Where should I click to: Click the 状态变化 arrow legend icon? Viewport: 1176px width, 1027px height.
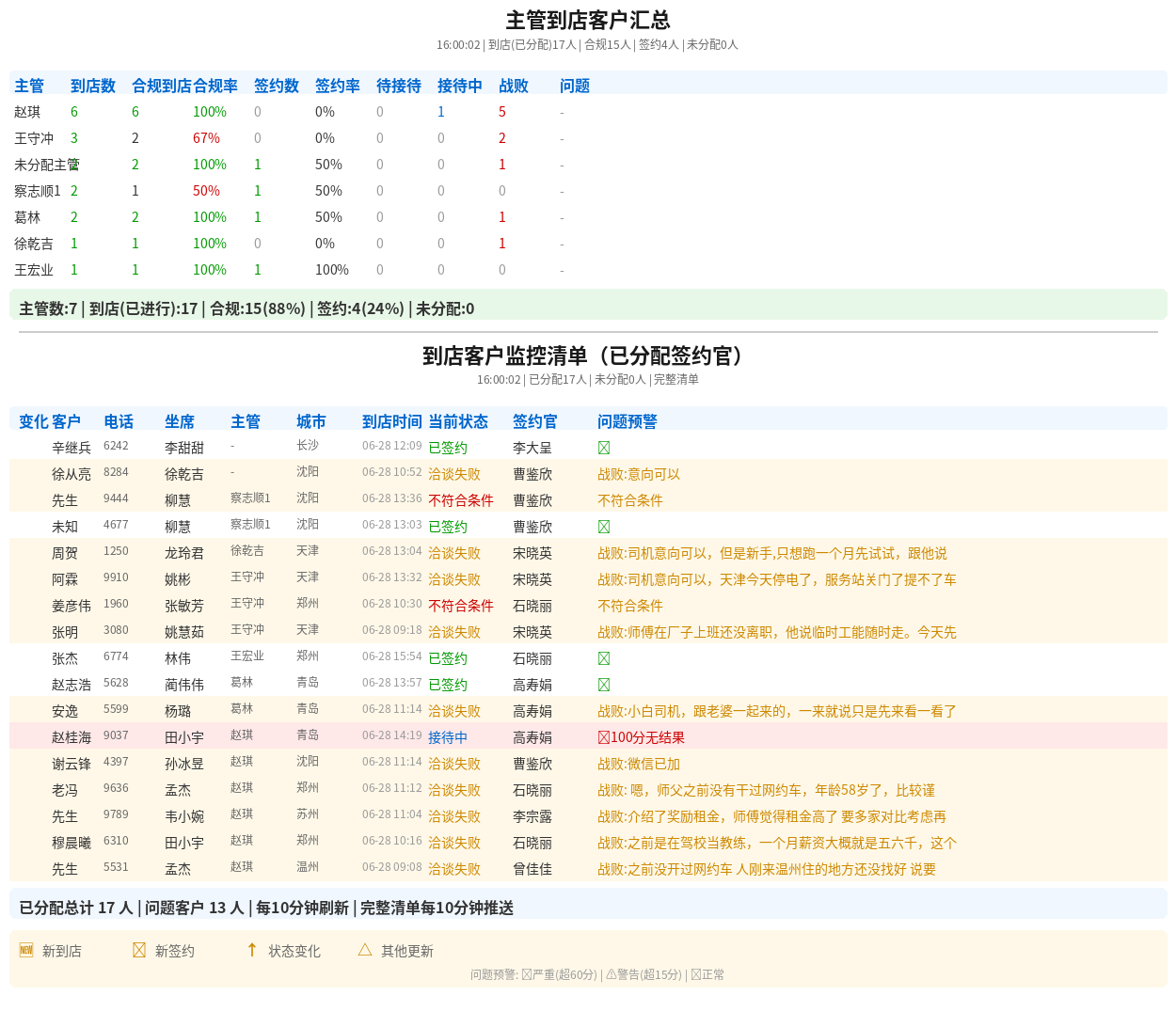coord(252,950)
